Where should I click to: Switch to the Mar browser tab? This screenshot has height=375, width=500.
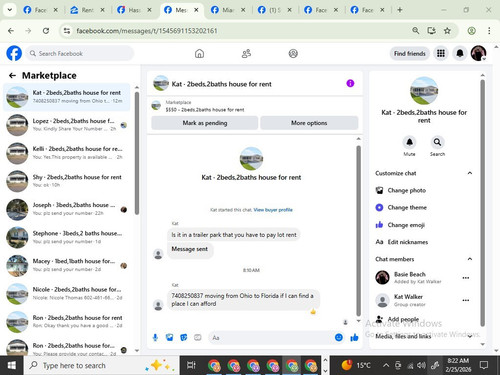point(228,10)
